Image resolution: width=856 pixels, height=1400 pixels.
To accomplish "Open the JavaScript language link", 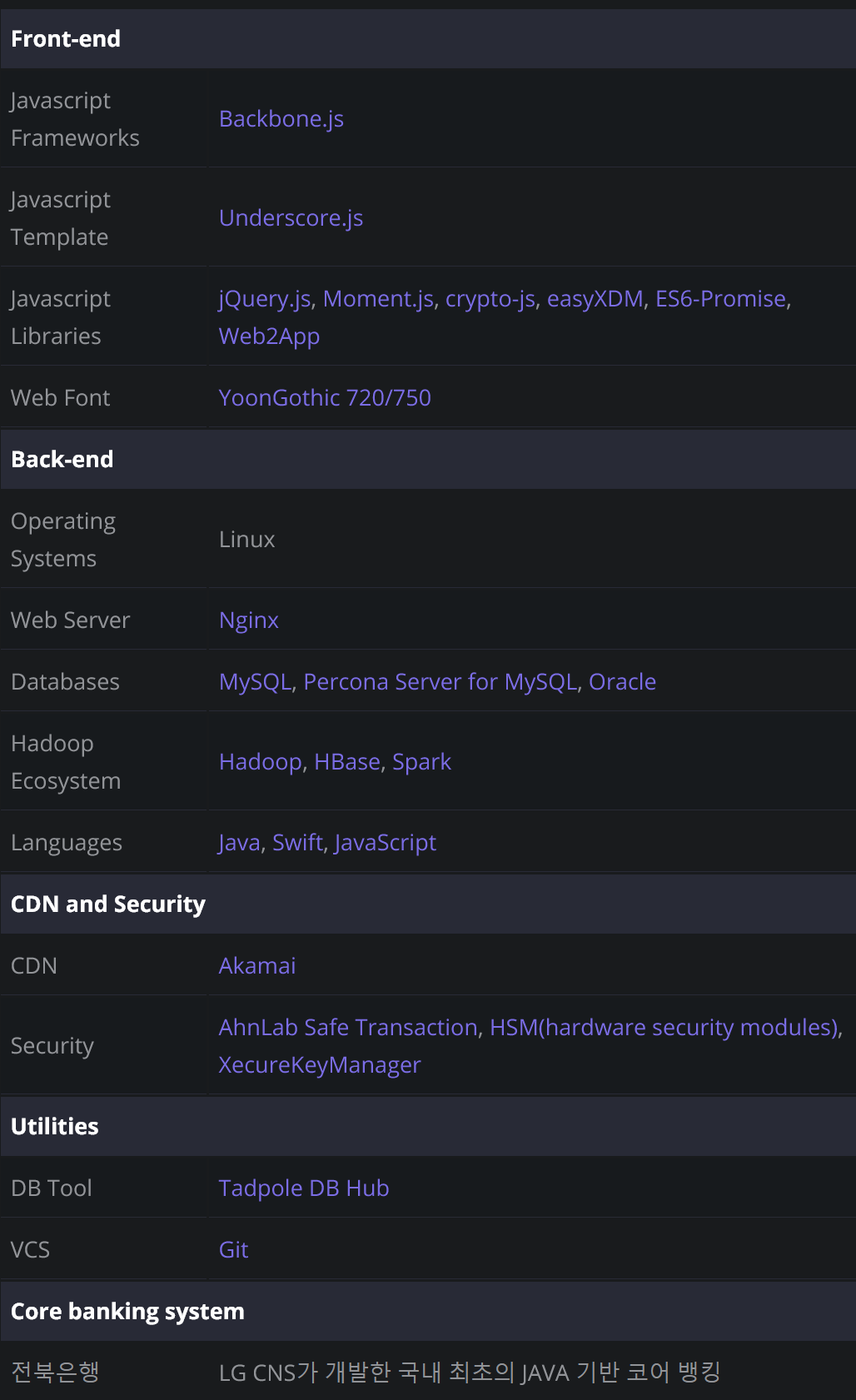I will pyautogui.click(x=386, y=843).
